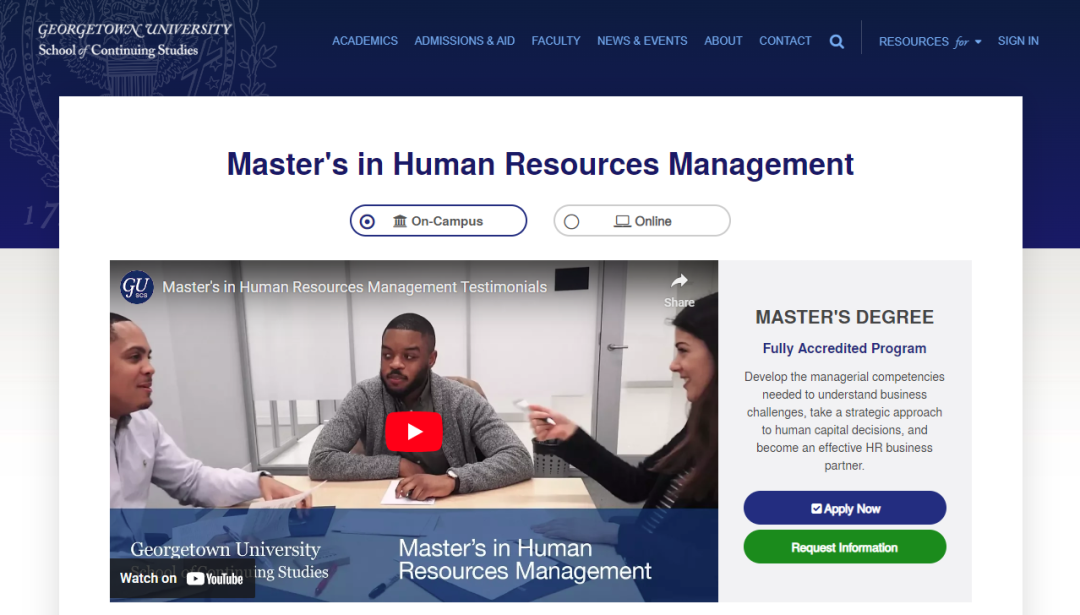Navigate to the Contact page
The height and width of the screenshot is (615, 1080).
785,41
